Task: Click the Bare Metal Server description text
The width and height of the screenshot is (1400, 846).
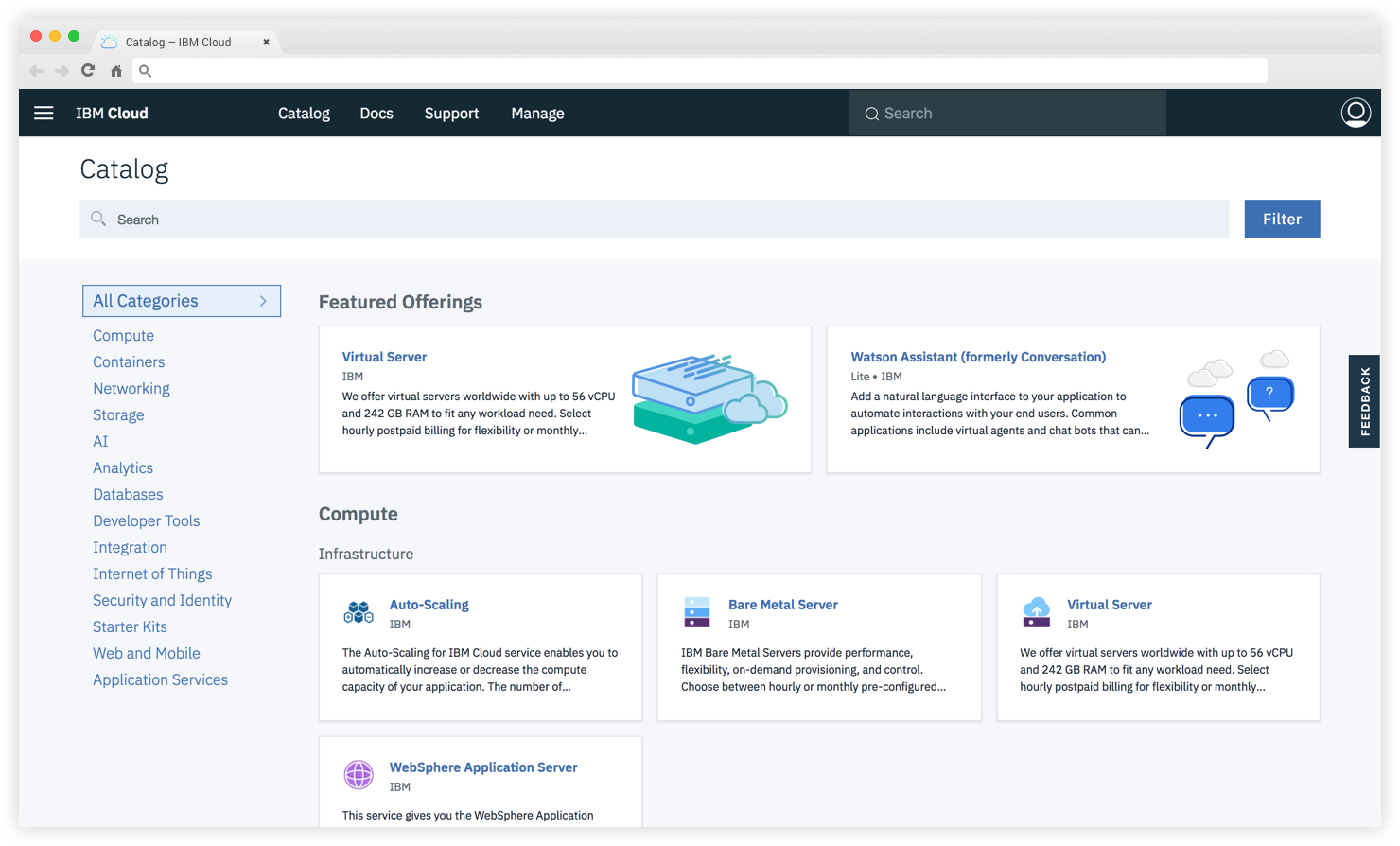Action: tap(814, 670)
